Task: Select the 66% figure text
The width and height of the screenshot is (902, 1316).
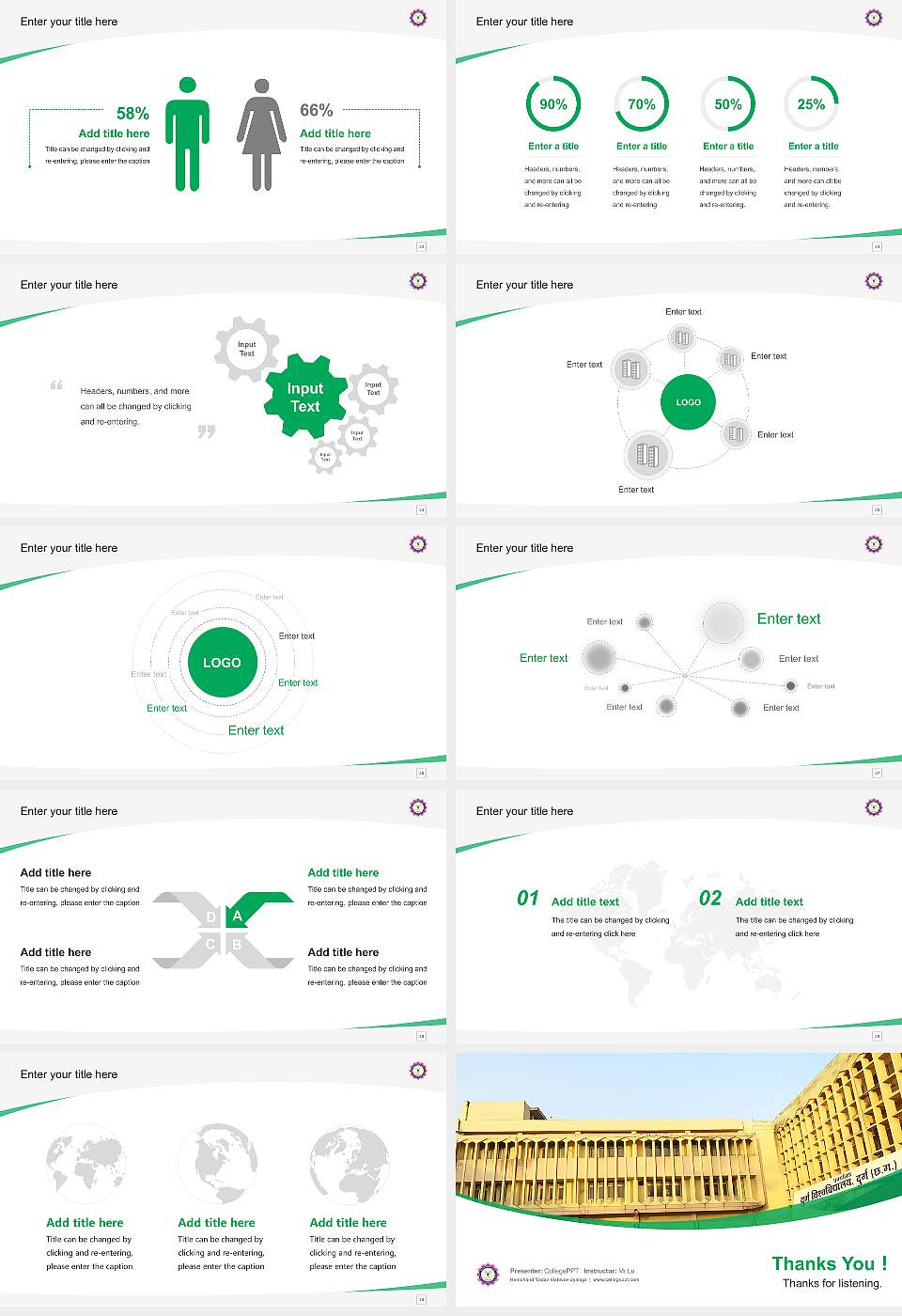Action: pyautogui.click(x=317, y=110)
